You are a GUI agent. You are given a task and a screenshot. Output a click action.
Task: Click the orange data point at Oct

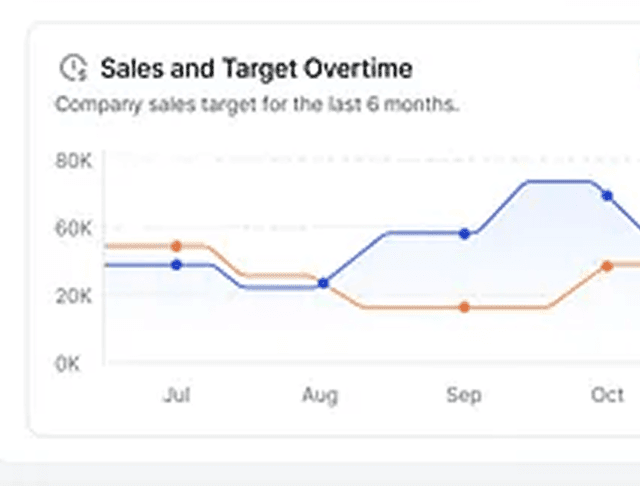coord(607,266)
